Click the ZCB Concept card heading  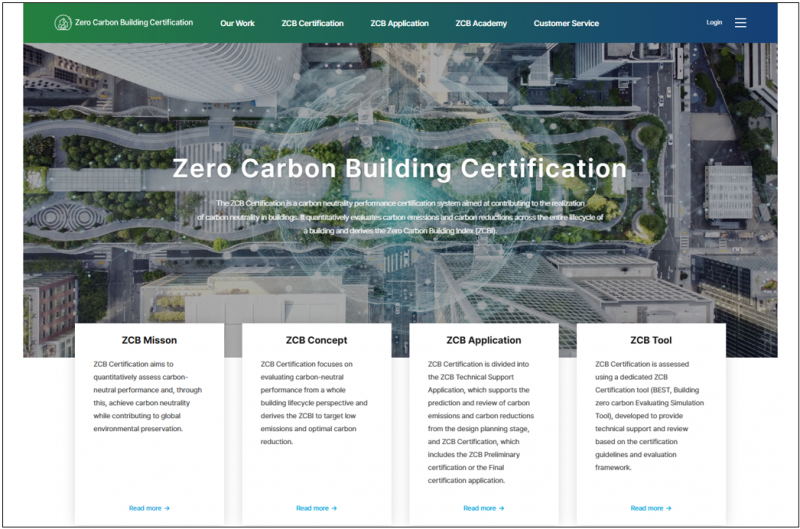coord(316,340)
